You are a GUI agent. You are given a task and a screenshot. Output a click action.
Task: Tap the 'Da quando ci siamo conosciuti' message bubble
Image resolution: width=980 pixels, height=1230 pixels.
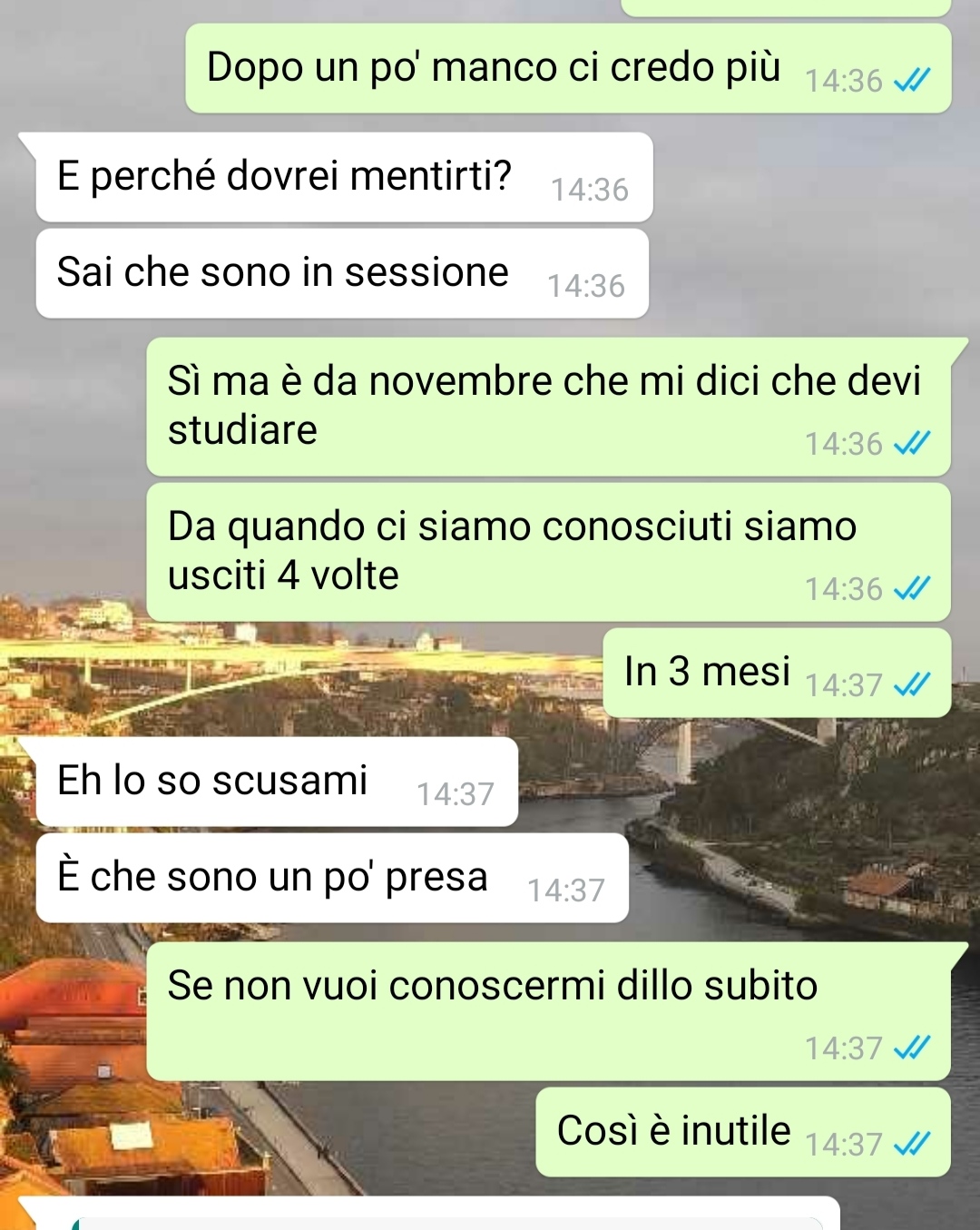(x=549, y=552)
